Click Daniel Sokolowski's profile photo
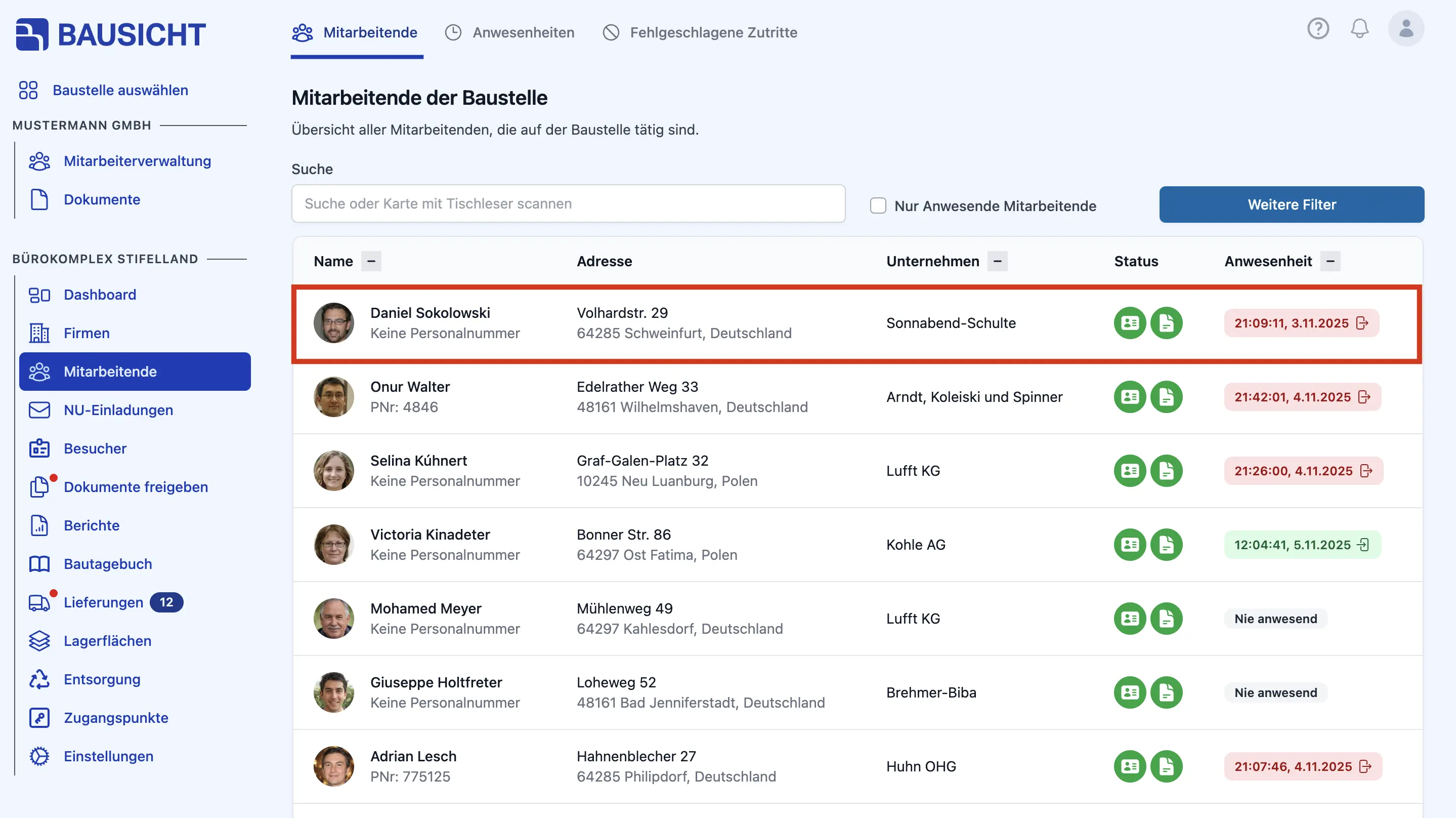Image resolution: width=1456 pixels, height=818 pixels. pyautogui.click(x=333, y=323)
